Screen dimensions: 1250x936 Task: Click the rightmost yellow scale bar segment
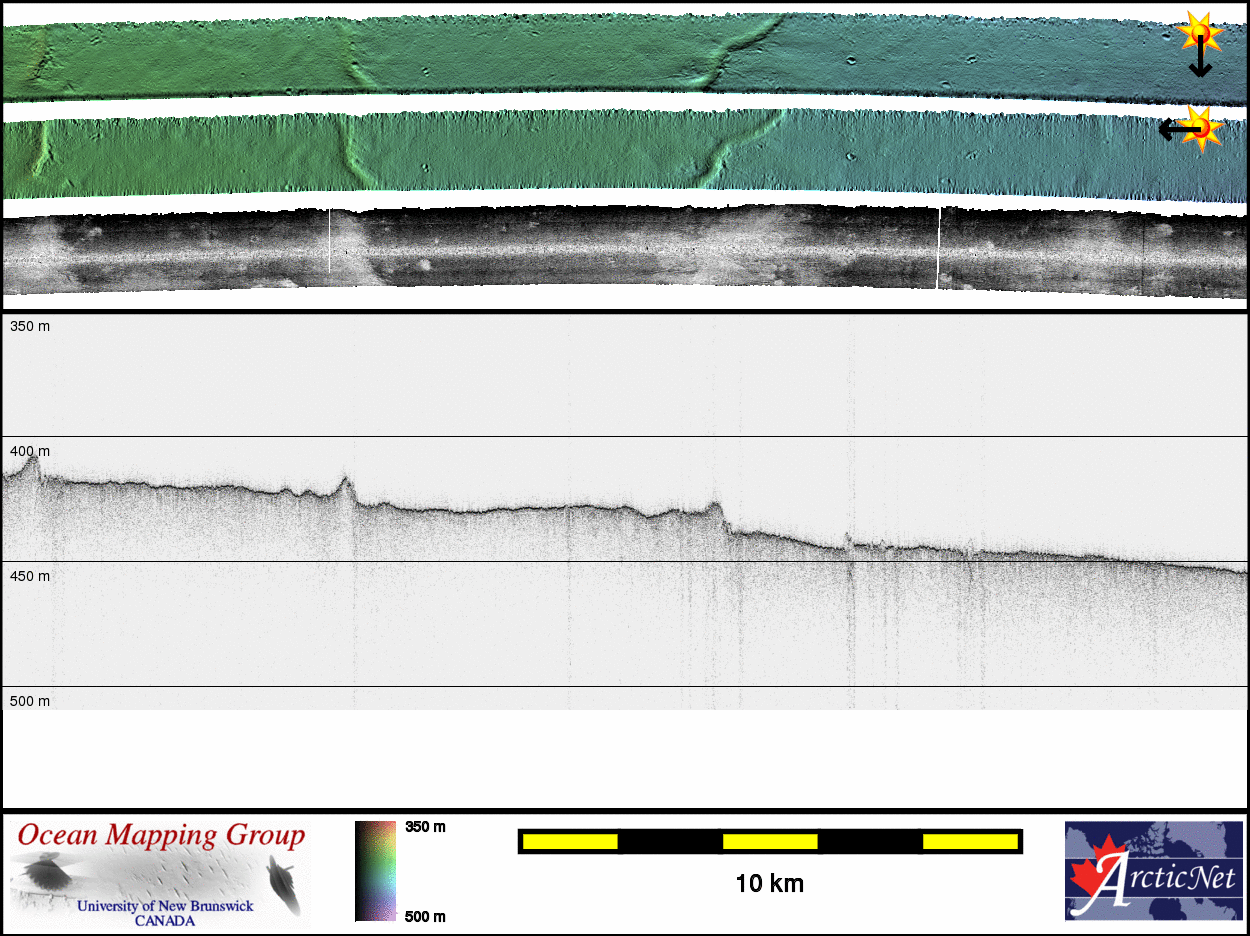(970, 842)
